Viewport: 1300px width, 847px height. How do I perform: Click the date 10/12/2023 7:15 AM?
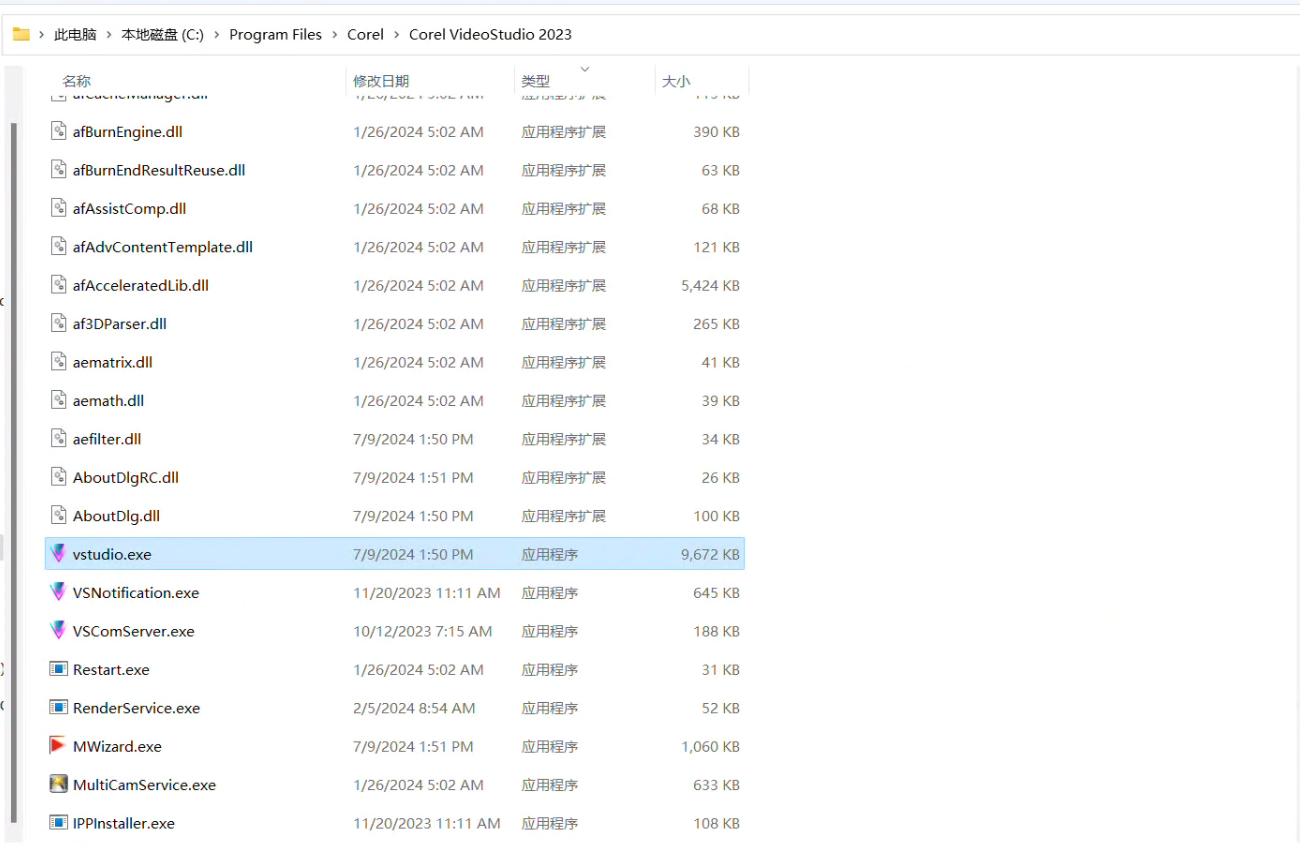(x=422, y=631)
